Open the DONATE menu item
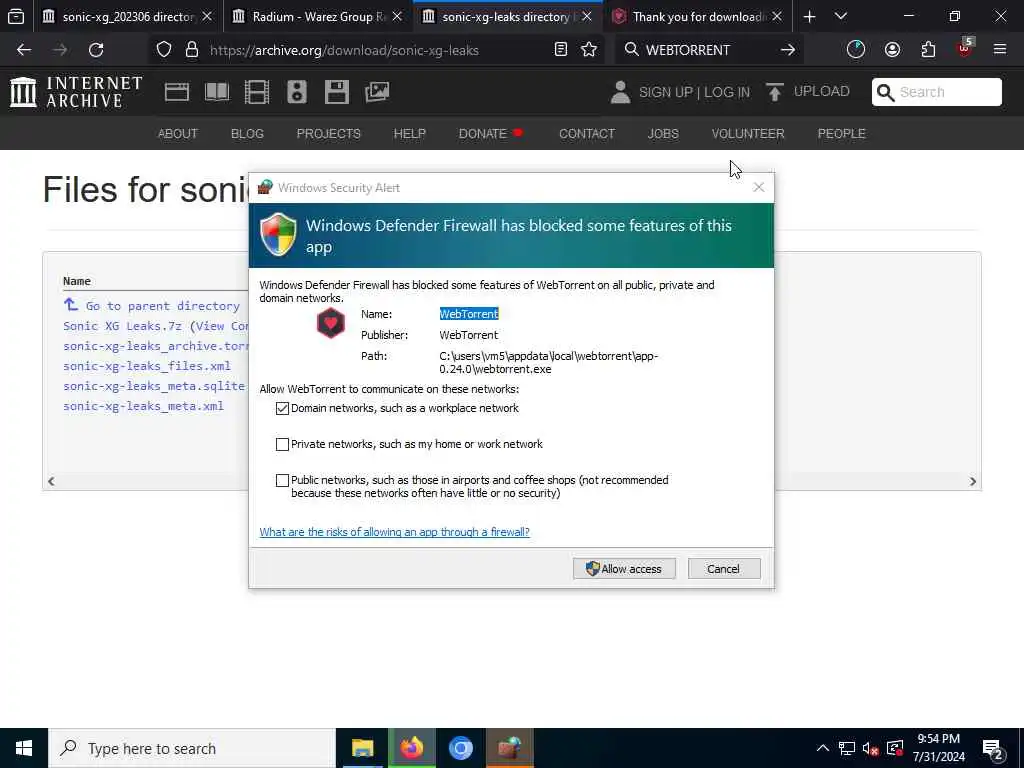Viewport: 1024px width, 768px height. 483,133
